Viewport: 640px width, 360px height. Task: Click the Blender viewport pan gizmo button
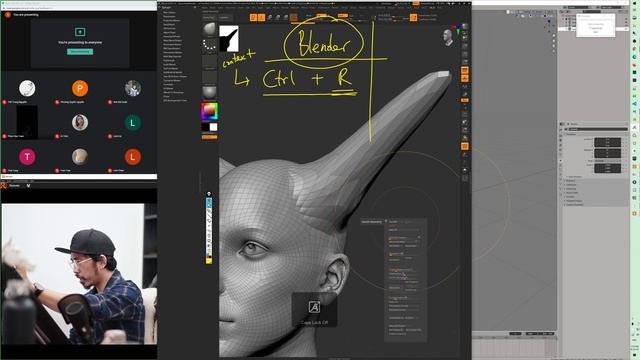(554, 41)
